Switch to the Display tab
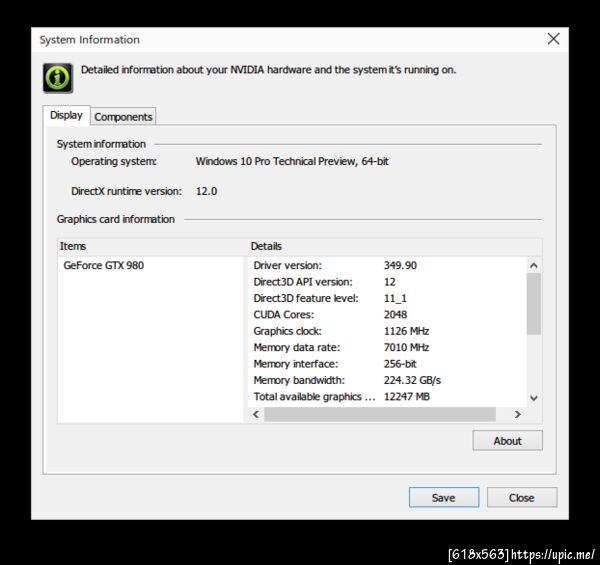 click(x=66, y=115)
